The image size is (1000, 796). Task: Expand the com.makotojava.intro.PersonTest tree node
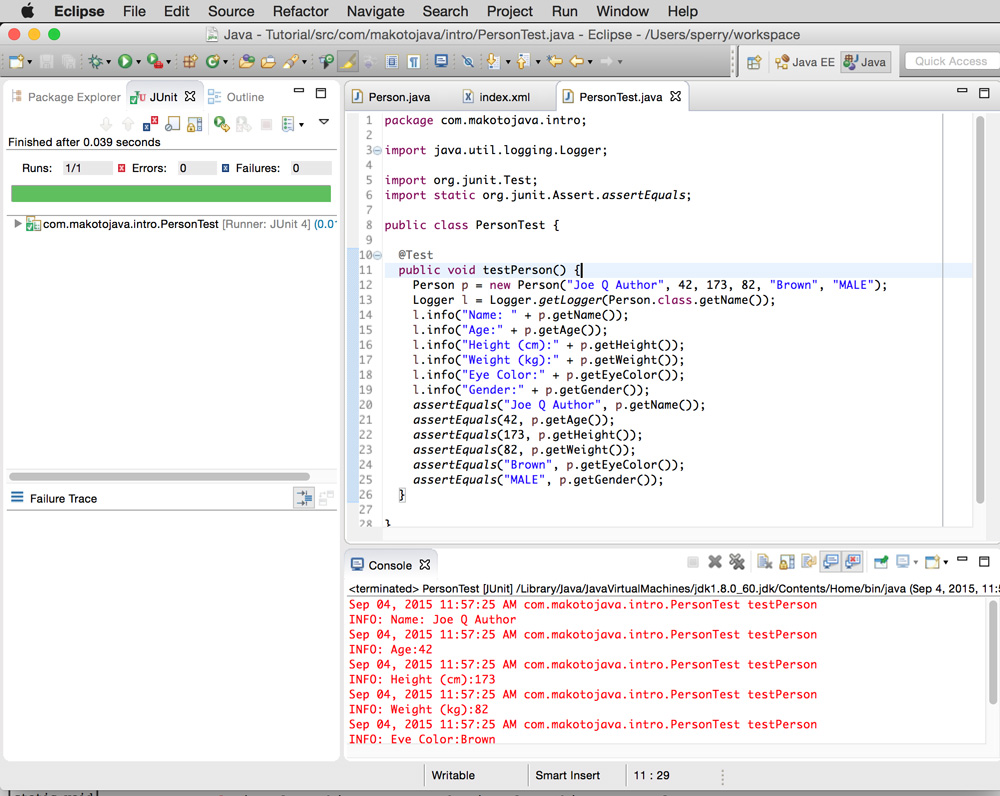pyautogui.click(x=18, y=224)
